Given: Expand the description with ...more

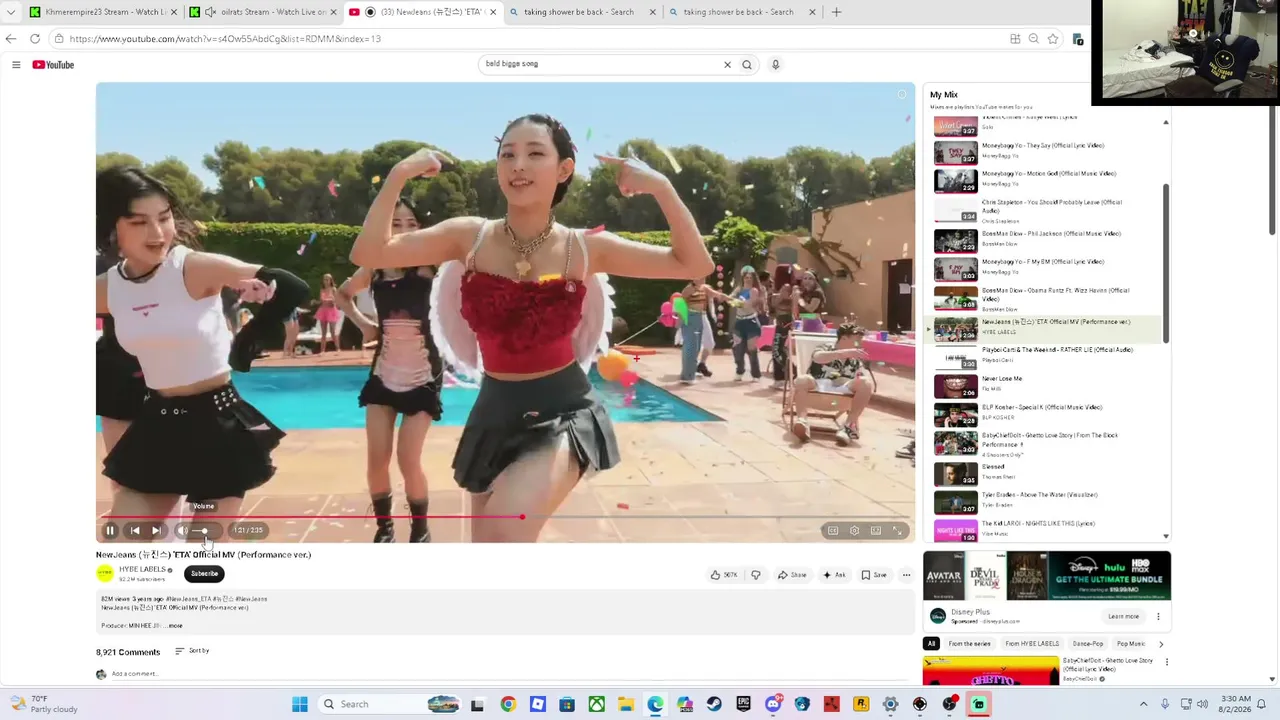Looking at the screenshot, I should (x=174, y=626).
